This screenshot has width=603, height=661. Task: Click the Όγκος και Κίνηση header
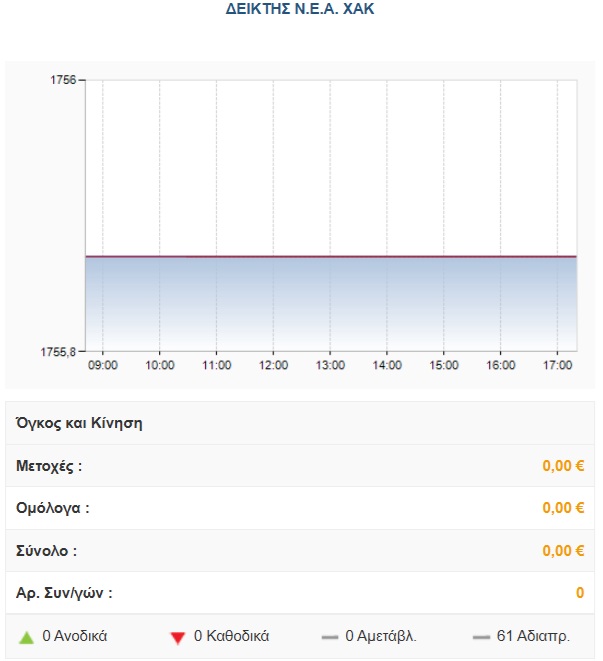79,423
